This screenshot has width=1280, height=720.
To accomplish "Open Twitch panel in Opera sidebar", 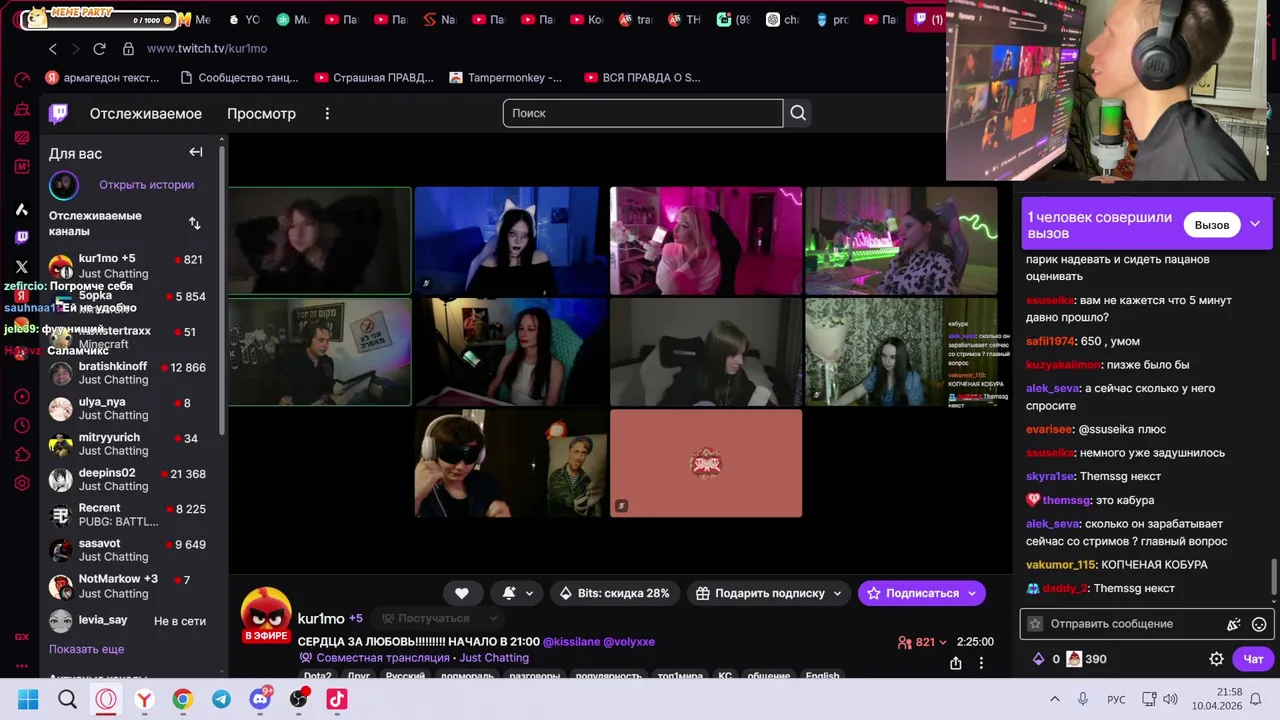I will coord(22,238).
